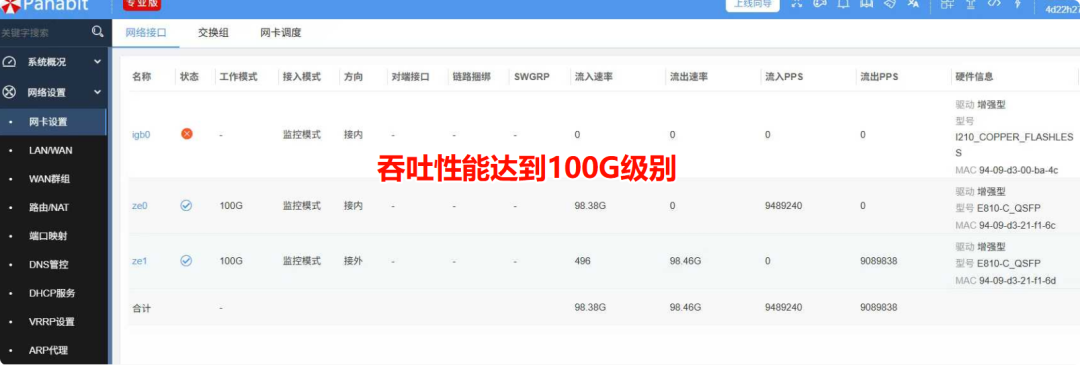Open the ze0 interface link

140,206
